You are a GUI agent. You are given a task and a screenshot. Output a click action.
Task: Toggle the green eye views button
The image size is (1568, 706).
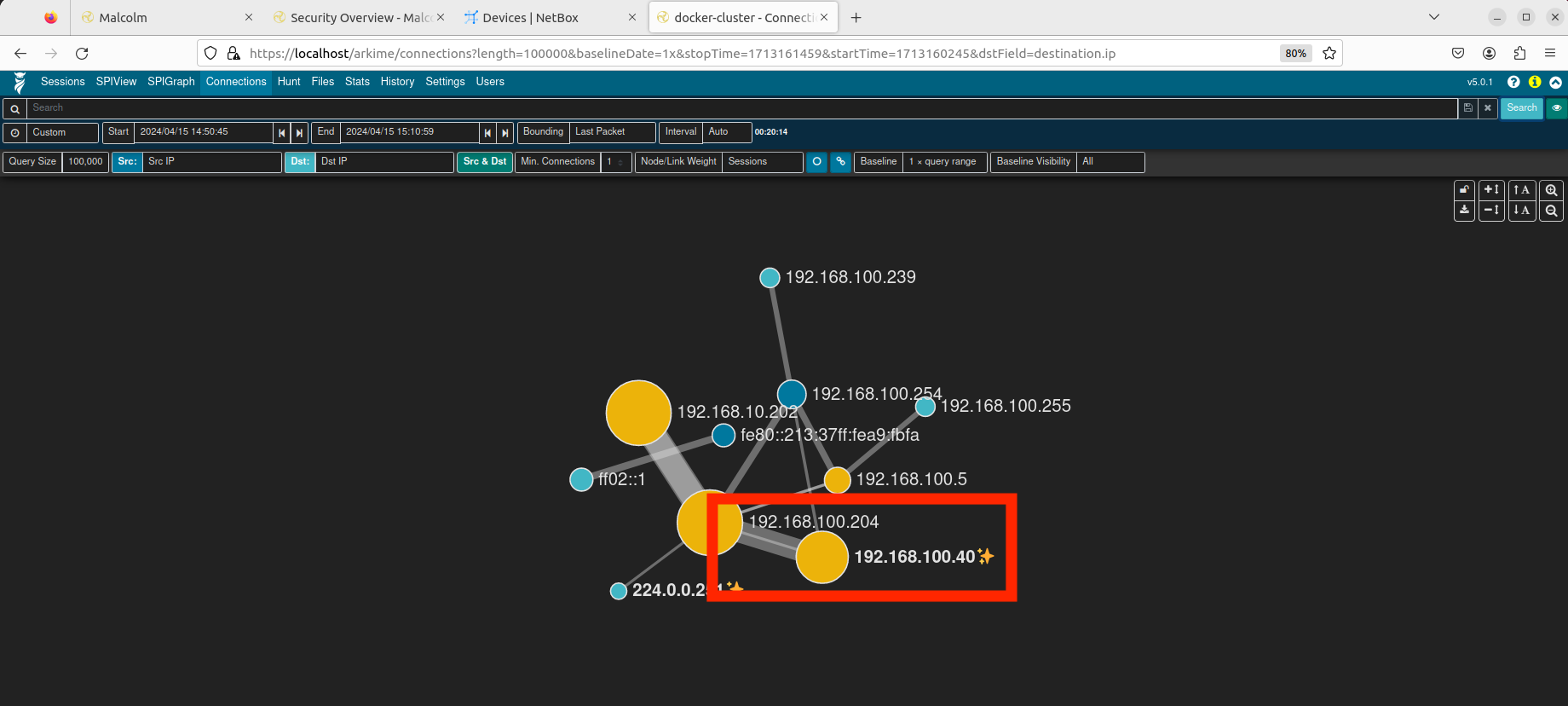[x=1557, y=108]
